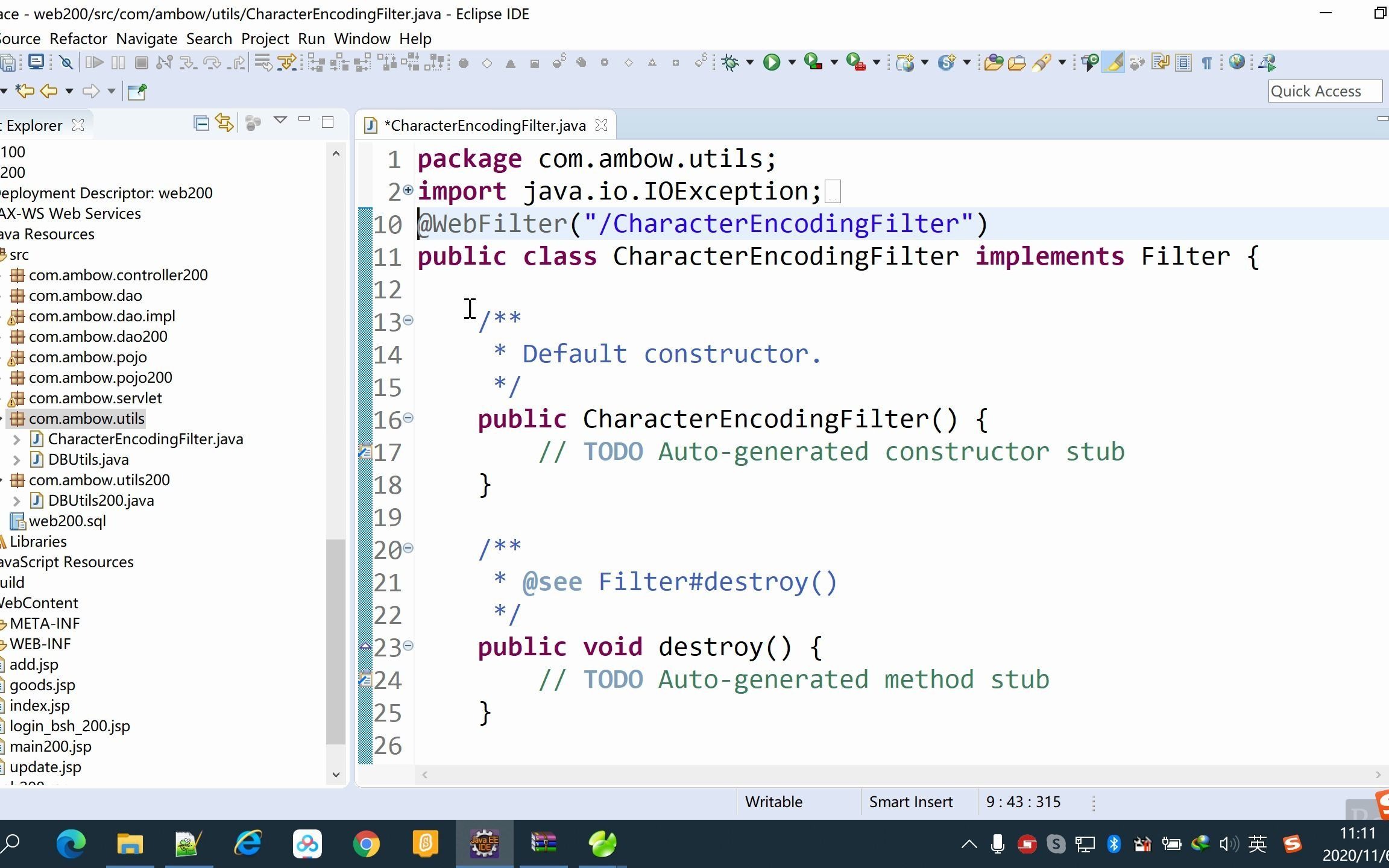Launch Google Chrome from the taskbar
The height and width of the screenshot is (868, 1389).
pos(367,844)
